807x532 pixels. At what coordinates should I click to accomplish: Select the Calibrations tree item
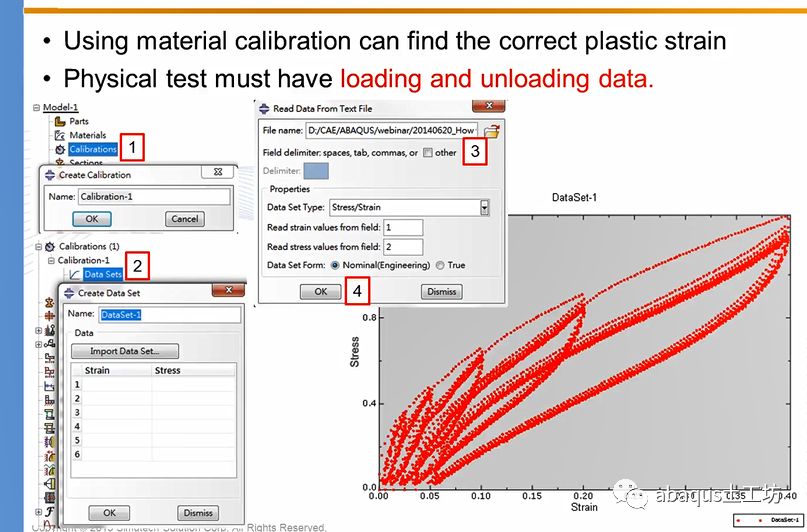tap(93, 149)
